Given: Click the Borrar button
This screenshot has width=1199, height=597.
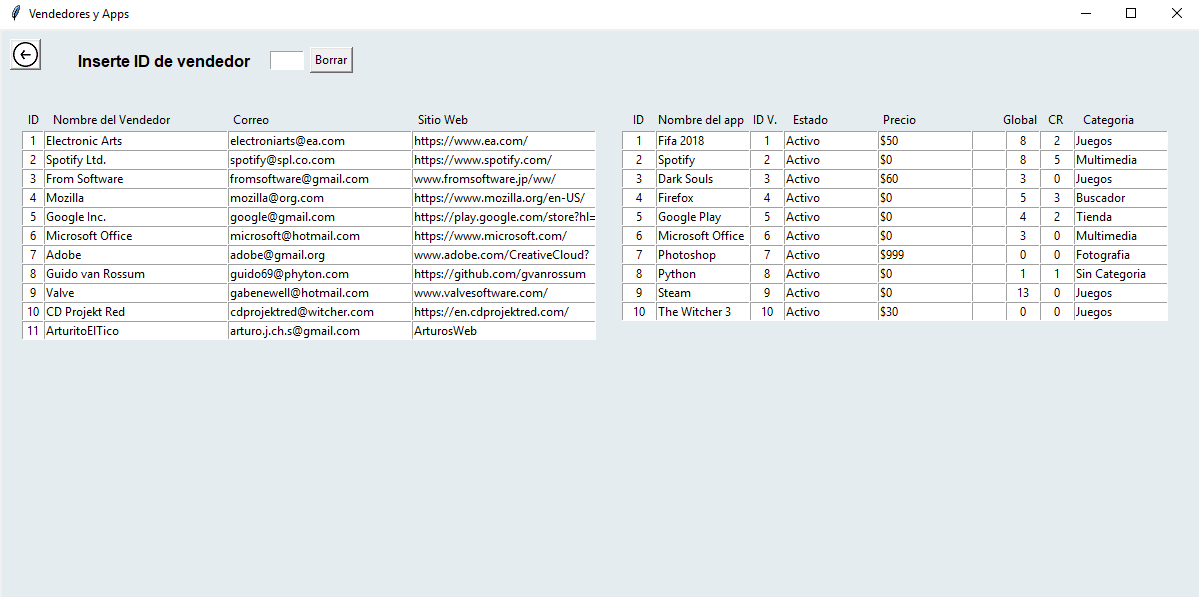Looking at the screenshot, I should (x=331, y=60).
